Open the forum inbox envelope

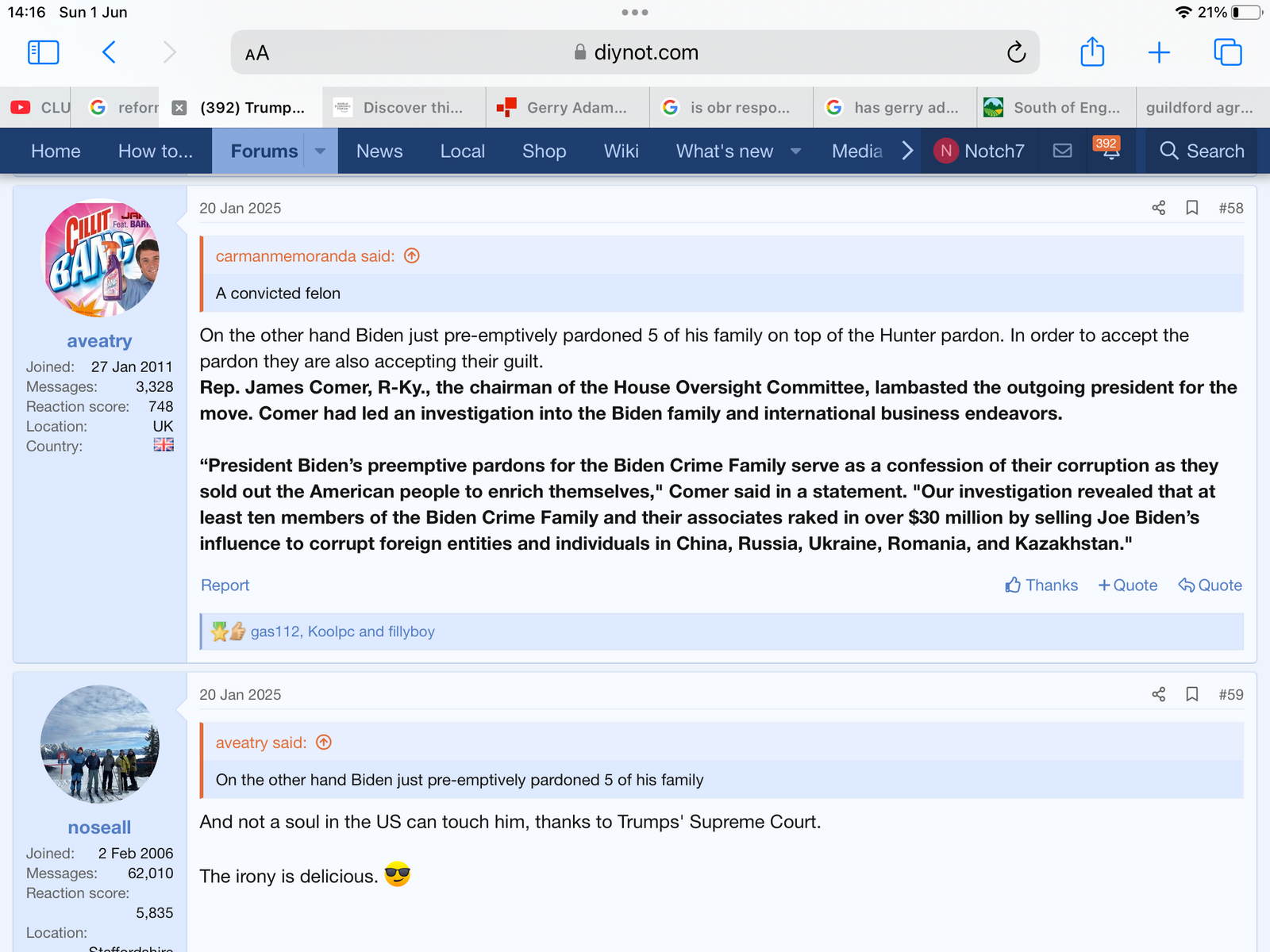1062,151
